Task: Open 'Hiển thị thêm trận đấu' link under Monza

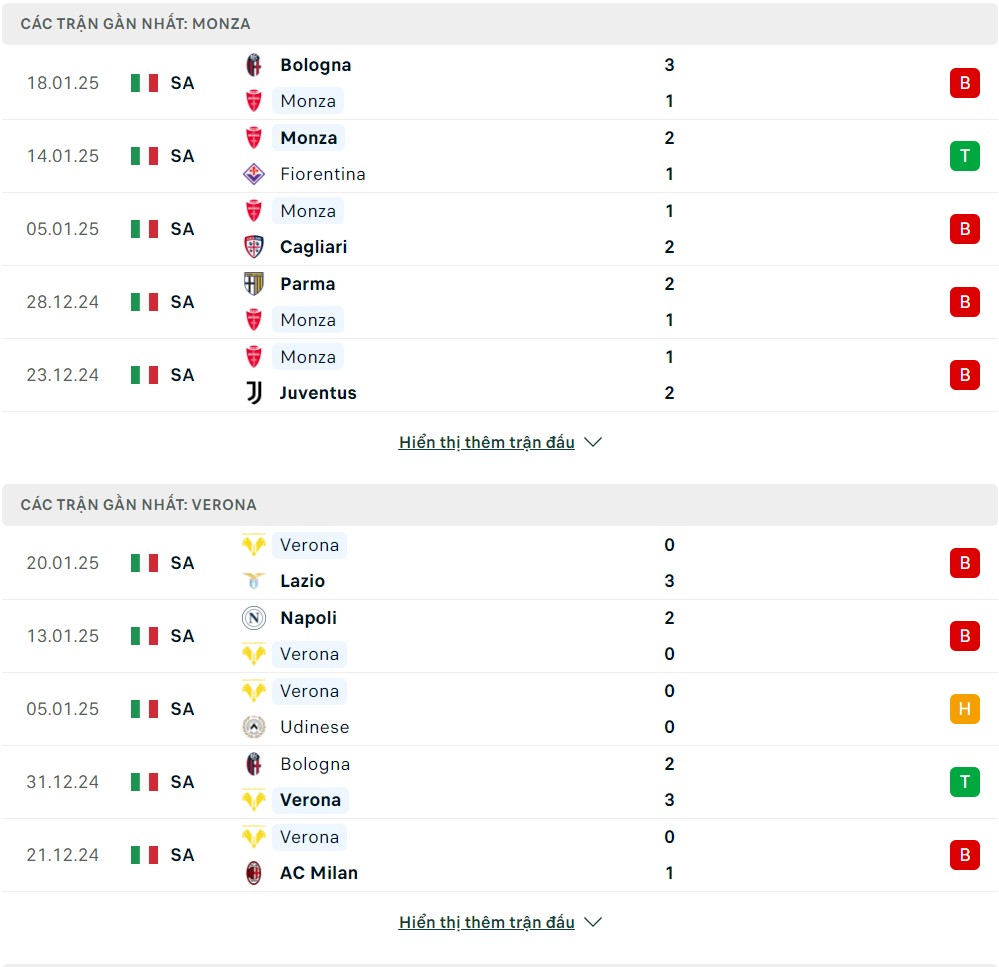Action: (487, 442)
